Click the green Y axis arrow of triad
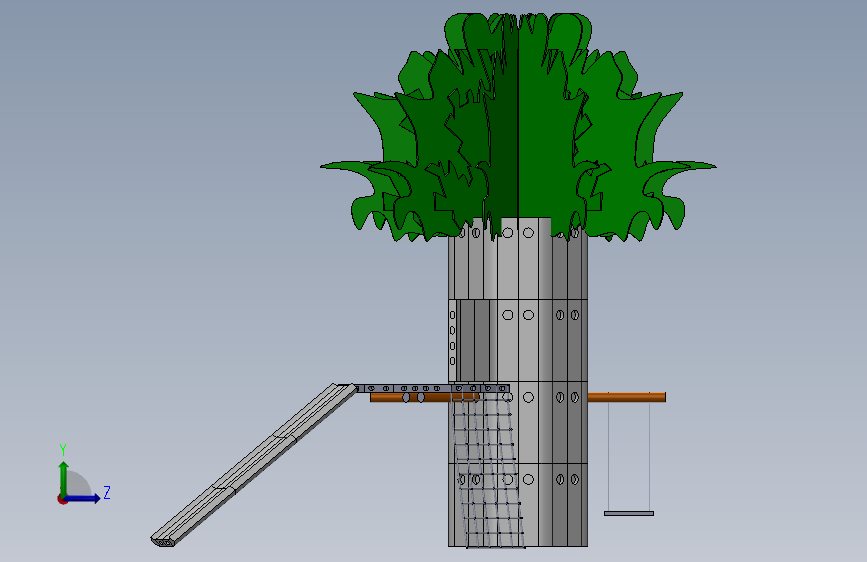This screenshot has height=562, width=867. (64, 479)
